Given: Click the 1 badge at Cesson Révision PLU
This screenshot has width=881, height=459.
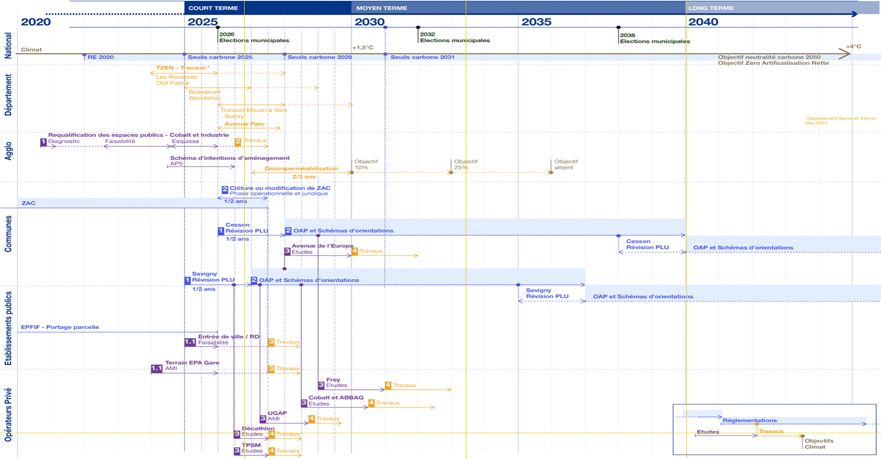Looking at the screenshot, I should (221, 231).
